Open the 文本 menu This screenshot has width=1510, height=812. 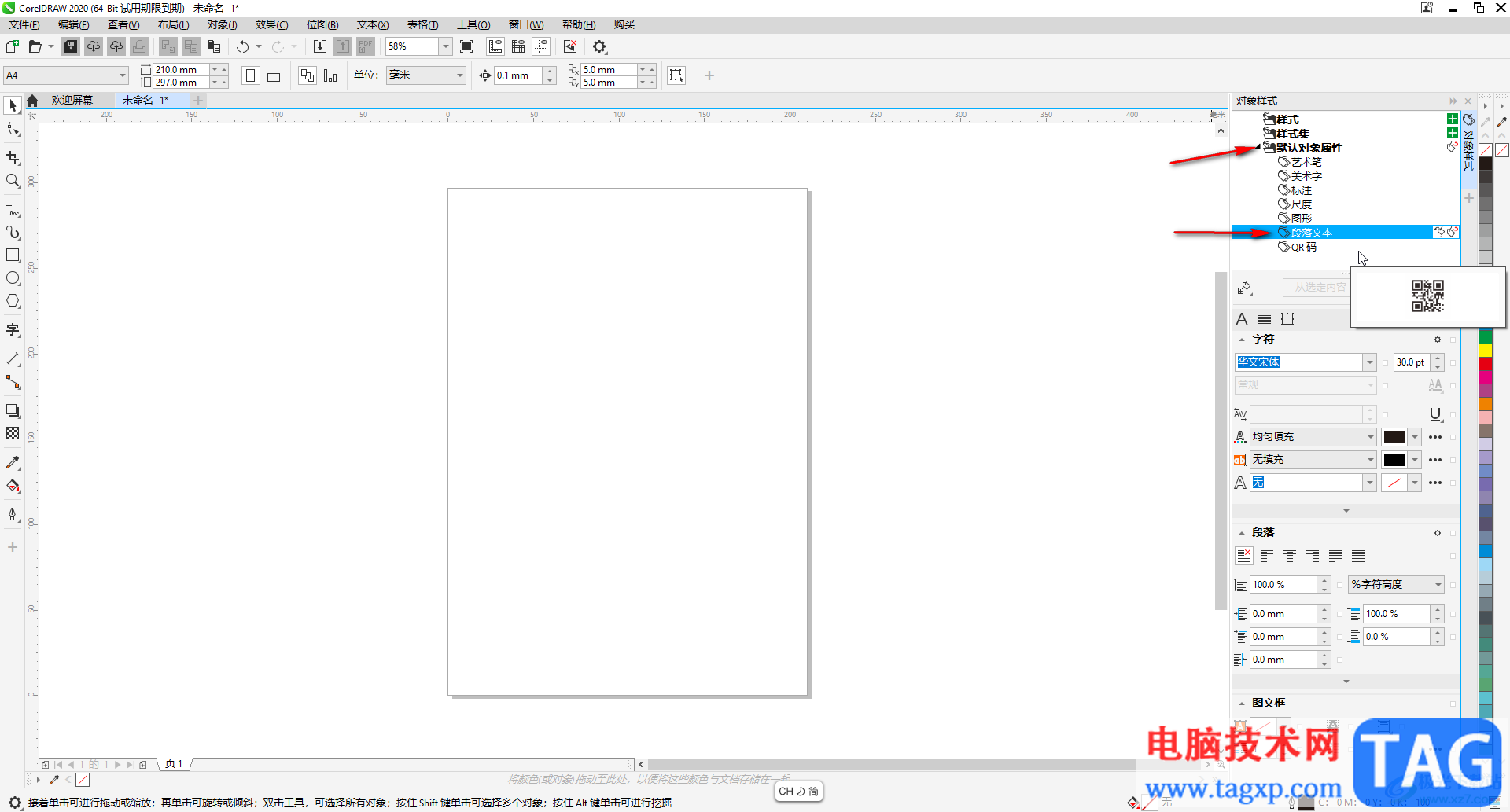(373, 25)
